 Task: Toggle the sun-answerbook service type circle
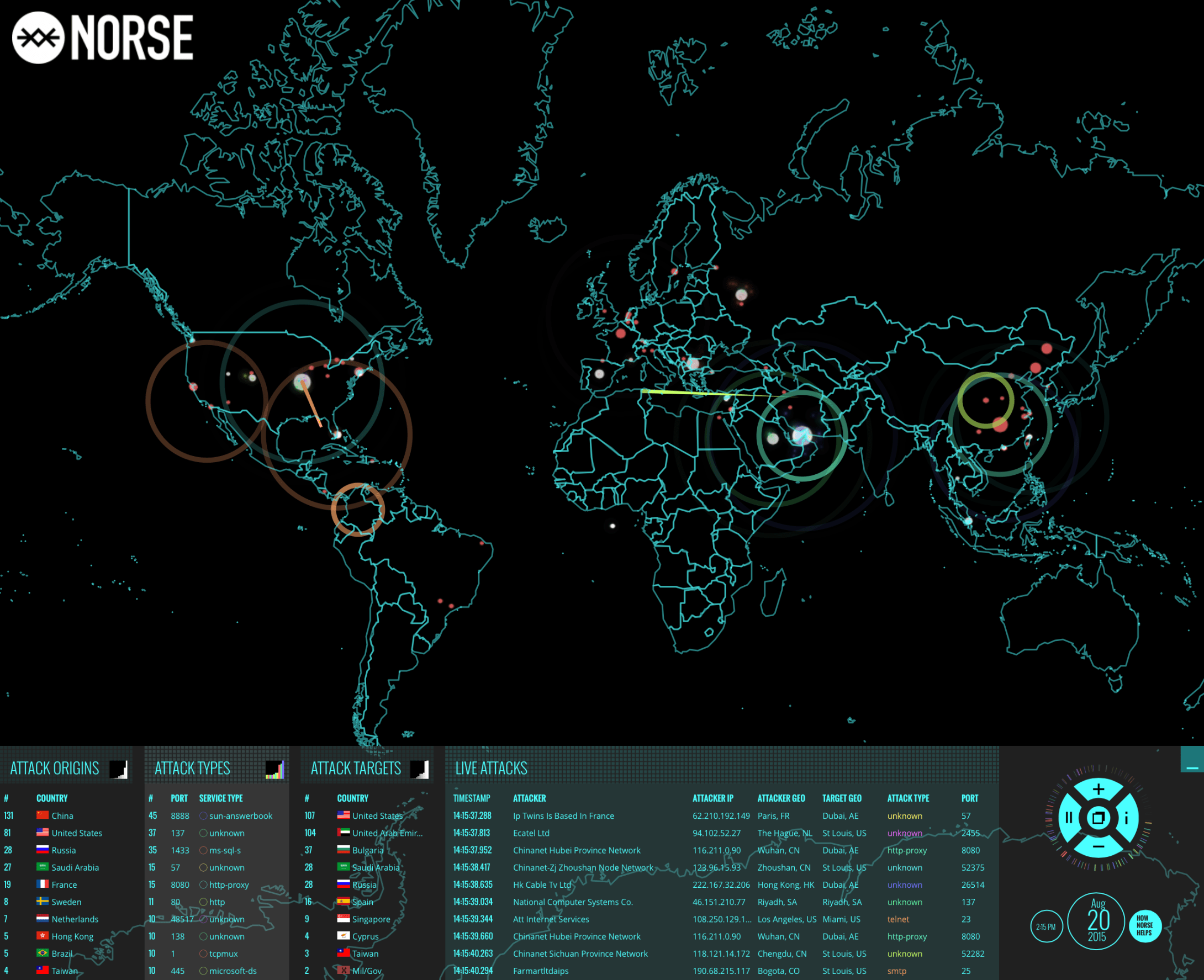coord(203,815)
